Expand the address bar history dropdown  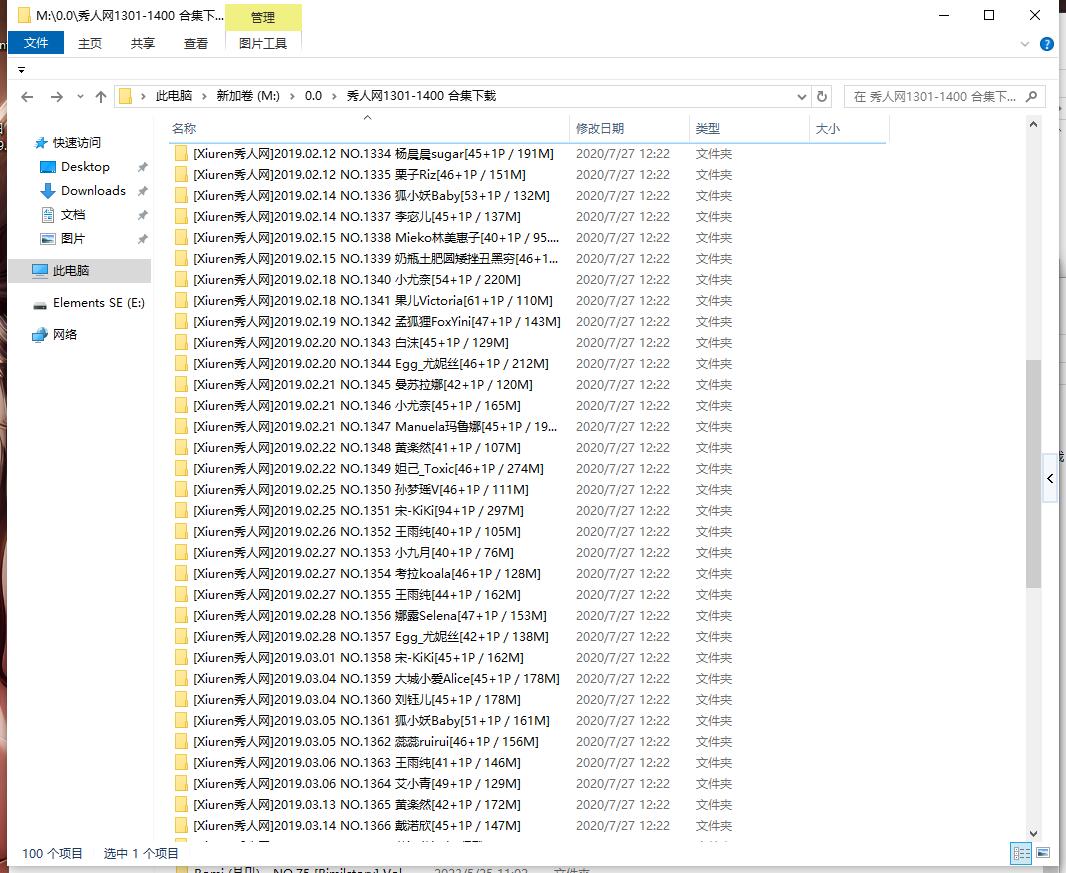pos(802,97)
